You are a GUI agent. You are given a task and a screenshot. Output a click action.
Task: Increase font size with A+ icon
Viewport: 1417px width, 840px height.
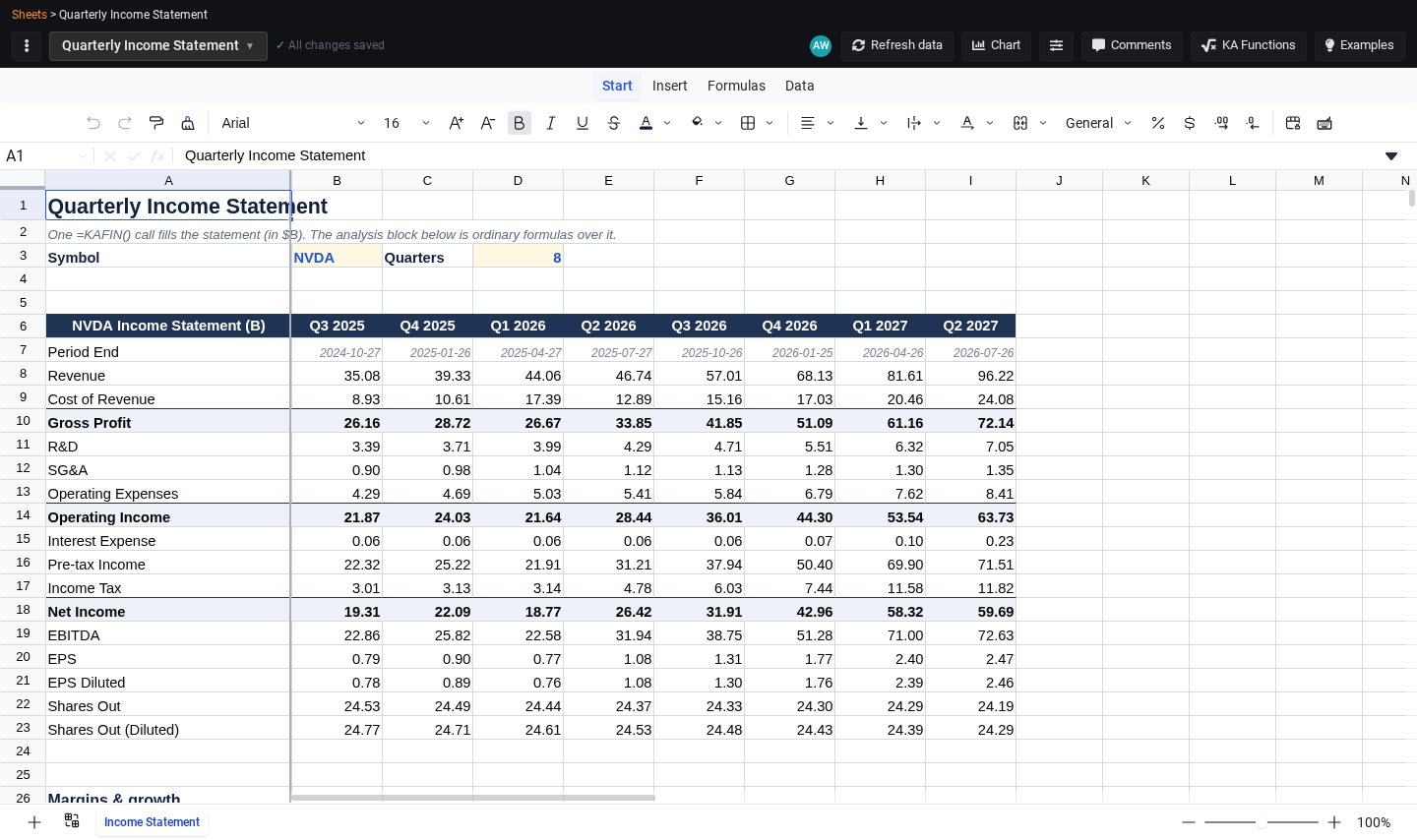[x=457, y=123]
